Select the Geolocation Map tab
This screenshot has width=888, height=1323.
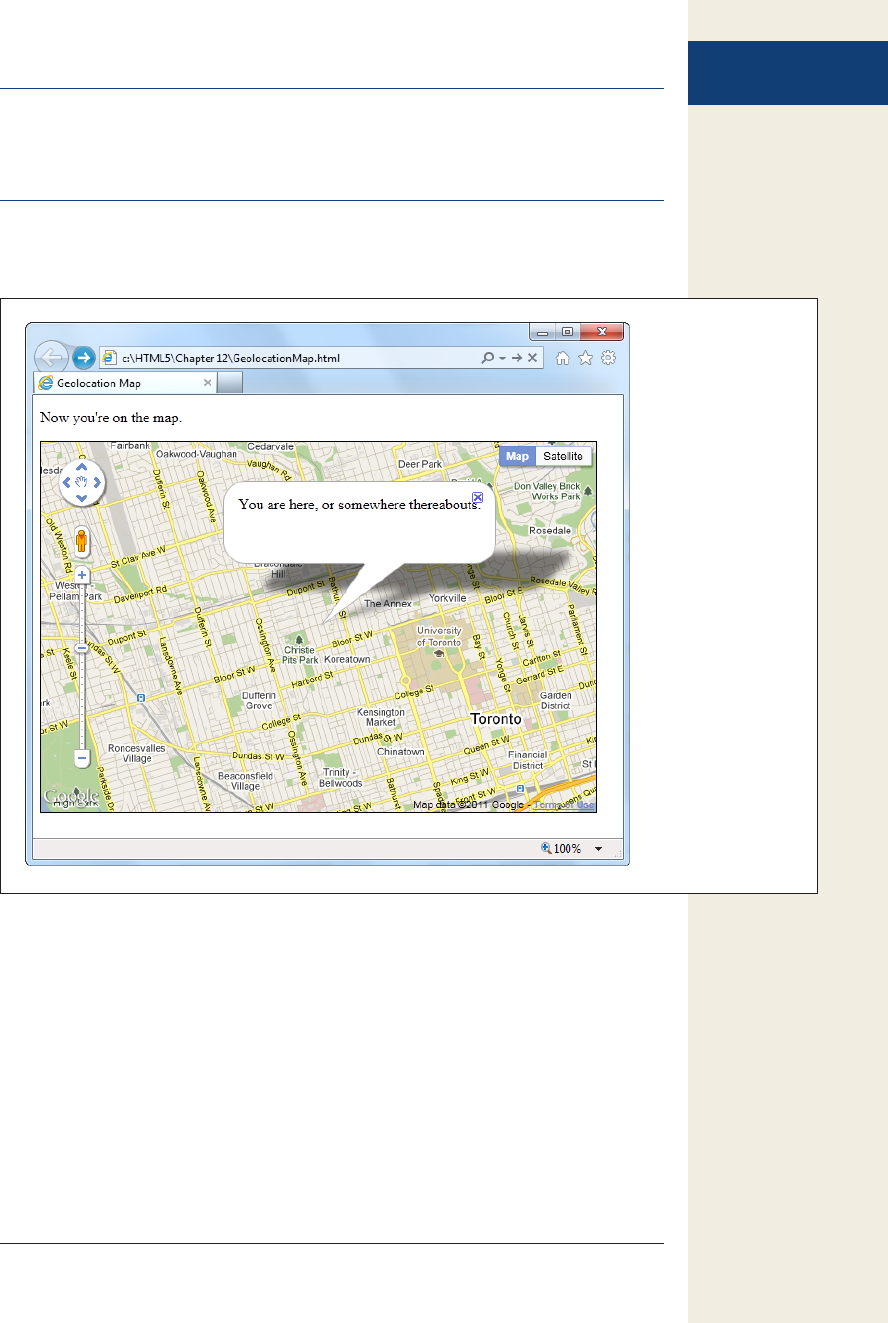(x=124, y=383)
